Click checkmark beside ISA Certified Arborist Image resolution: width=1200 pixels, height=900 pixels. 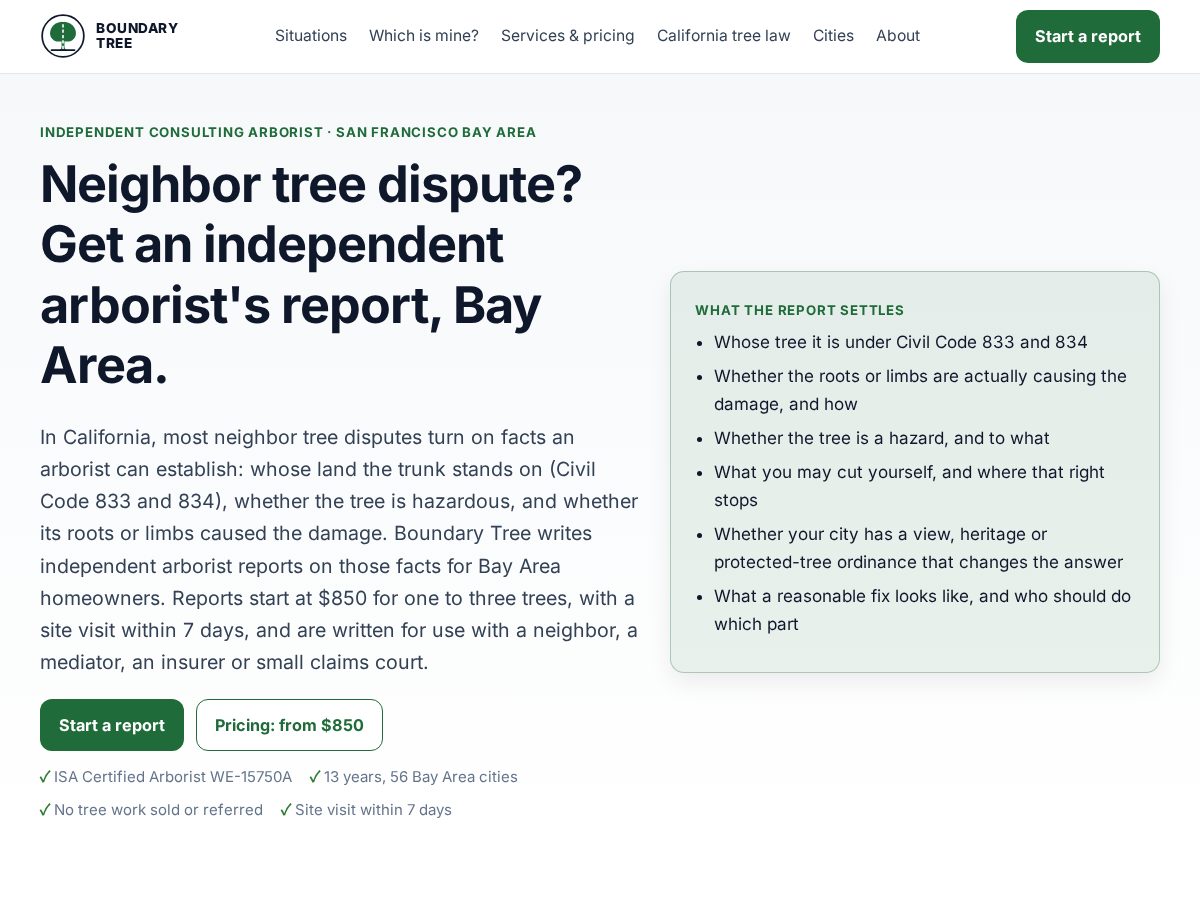(45, 777)
